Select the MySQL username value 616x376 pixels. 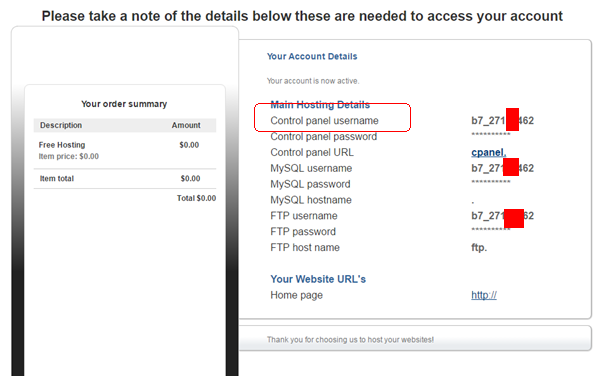click(x=502, y=168)
